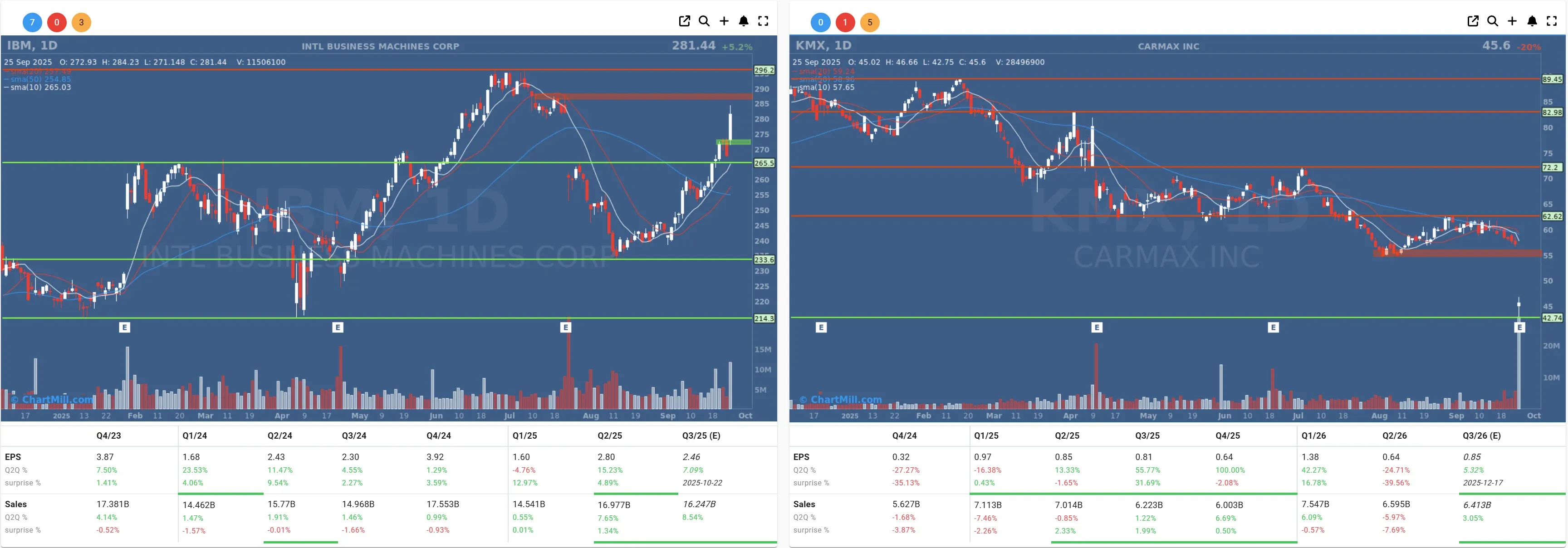This screenshot has width=1568, height=548.
Task: Click IBM price level label 265.5
Action: [x=764, y=163]
